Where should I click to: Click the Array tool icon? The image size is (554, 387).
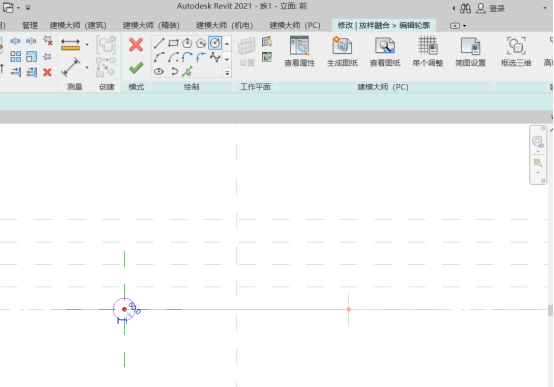(x=15, y=57)
